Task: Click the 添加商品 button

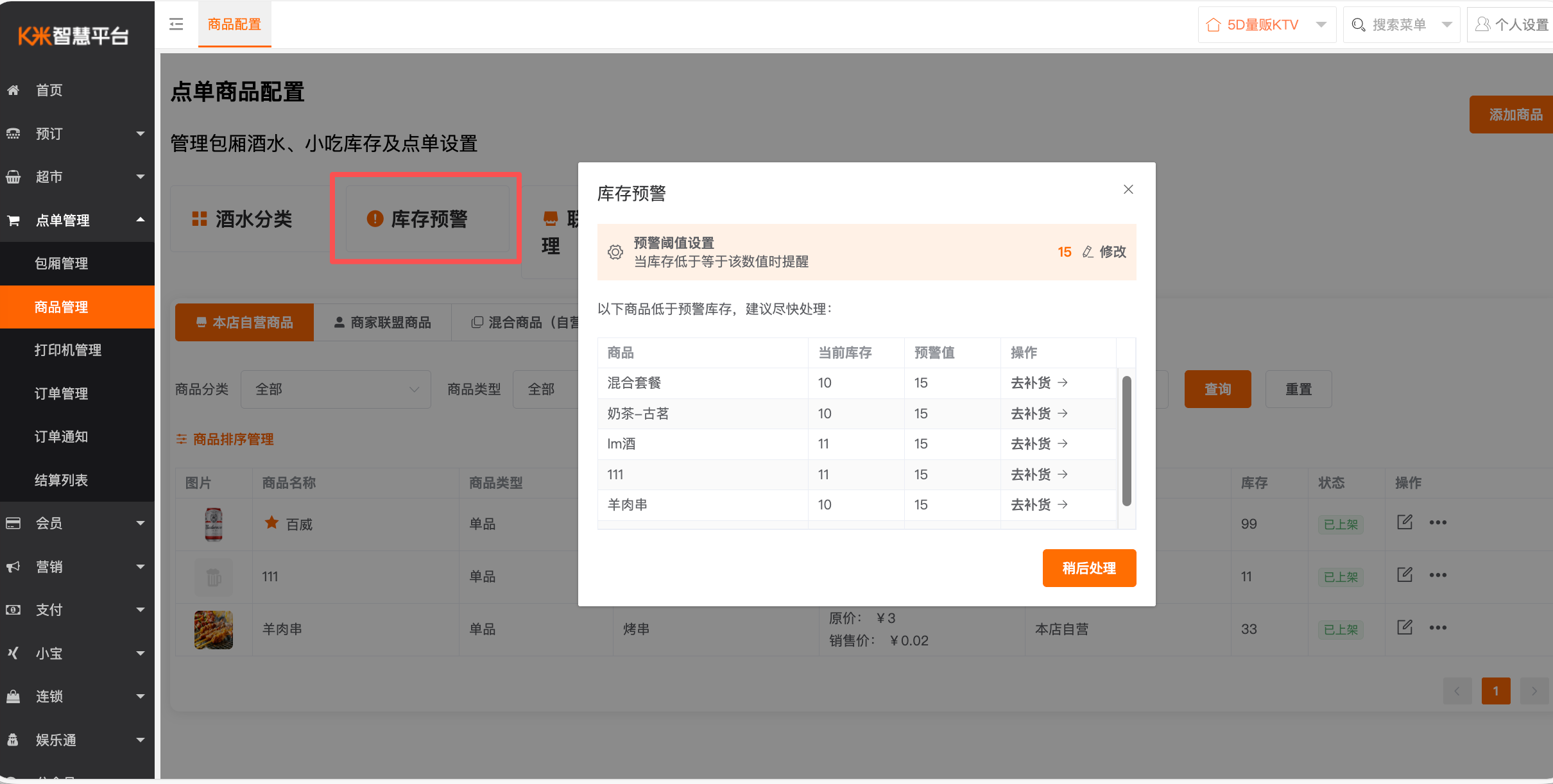Action: point(1517,114)
